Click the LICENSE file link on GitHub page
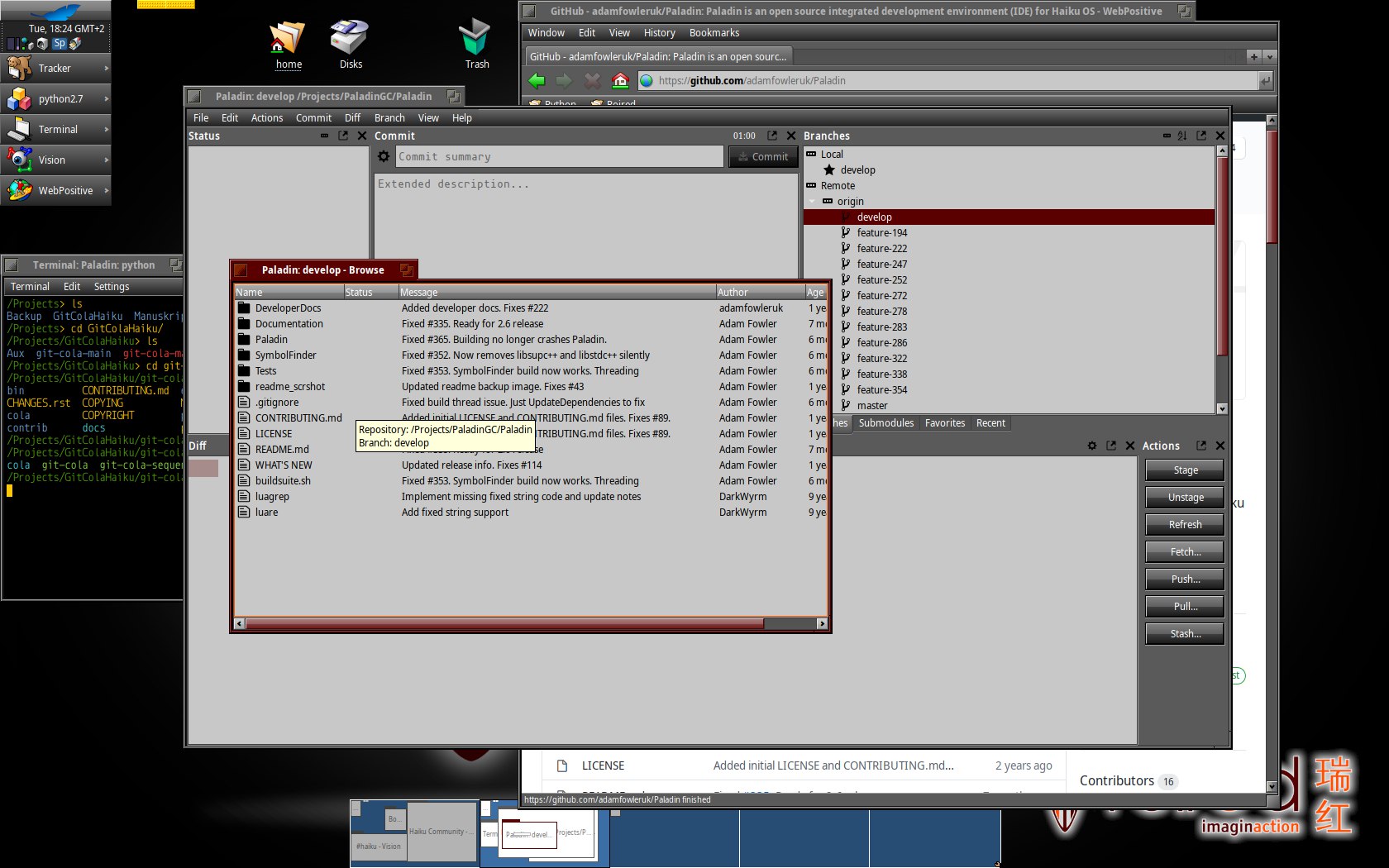The width and height of the screenshot is (1389, 868). (603, 766)
